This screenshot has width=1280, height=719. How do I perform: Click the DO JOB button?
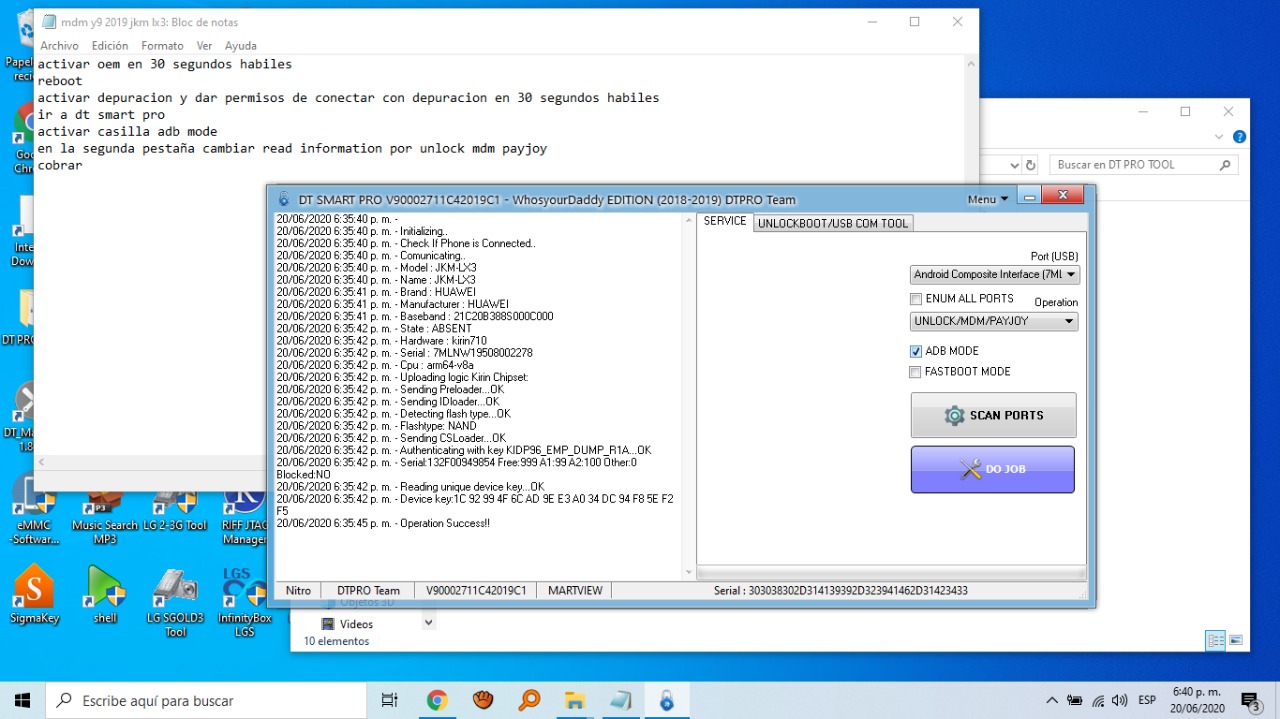[993, 469]
